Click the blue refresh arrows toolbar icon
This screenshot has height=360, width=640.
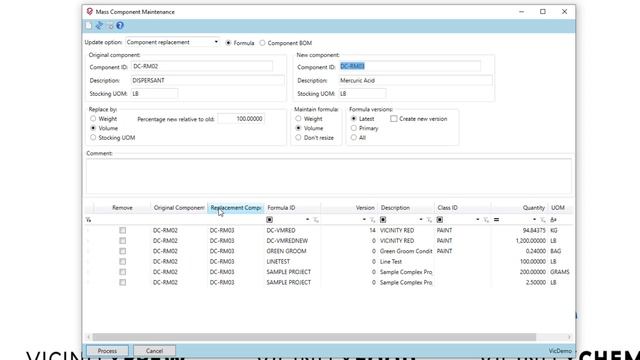point(99,26)
